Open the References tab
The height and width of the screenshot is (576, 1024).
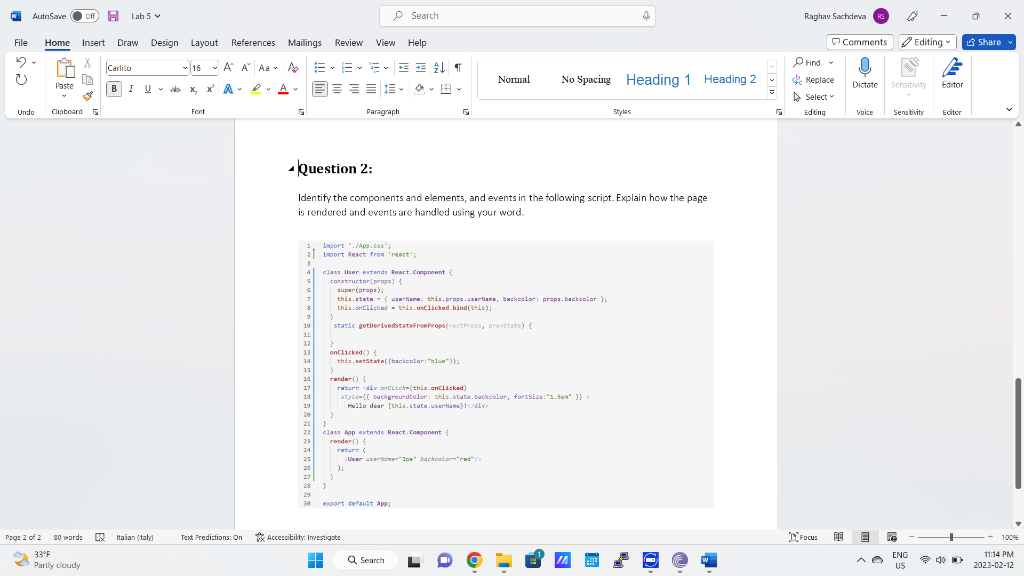pyautogui.click(x=253, y=42)
